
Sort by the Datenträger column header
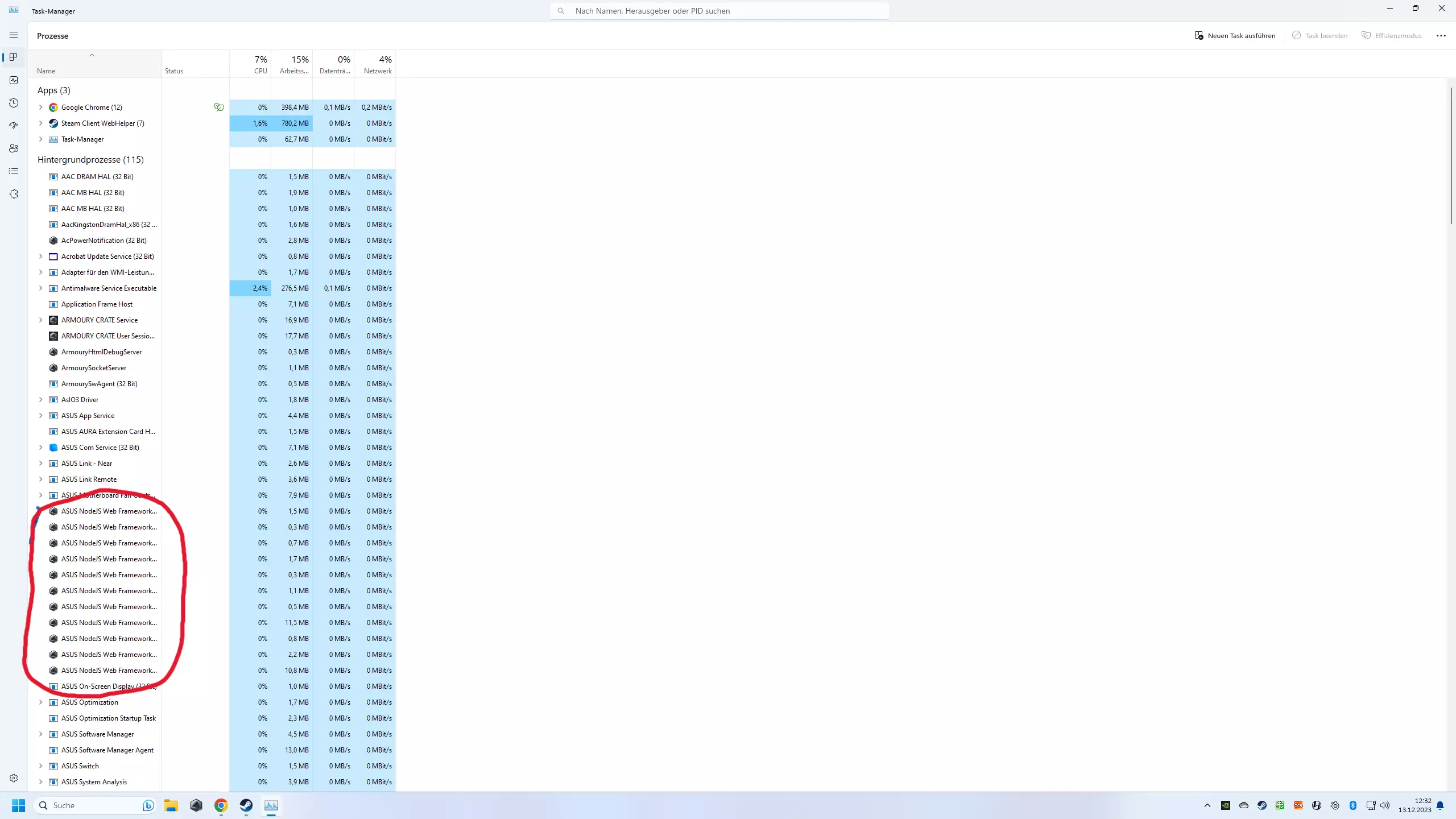pyautogui.click(x=333, y=64)
